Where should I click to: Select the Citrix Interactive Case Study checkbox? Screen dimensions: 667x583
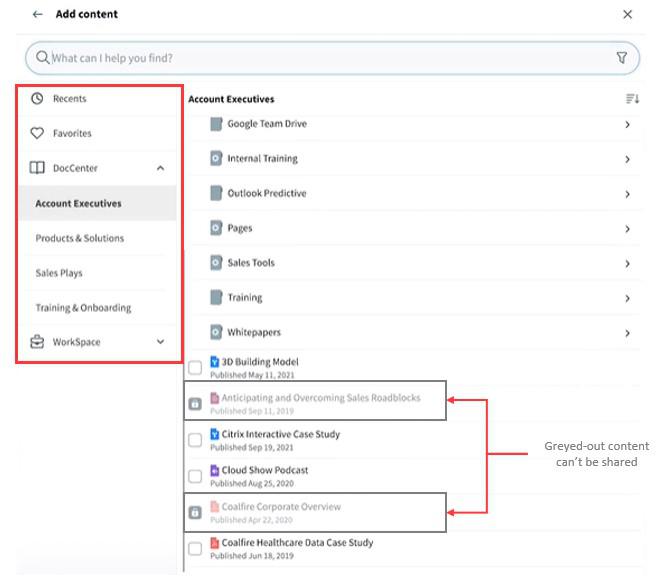195,440
